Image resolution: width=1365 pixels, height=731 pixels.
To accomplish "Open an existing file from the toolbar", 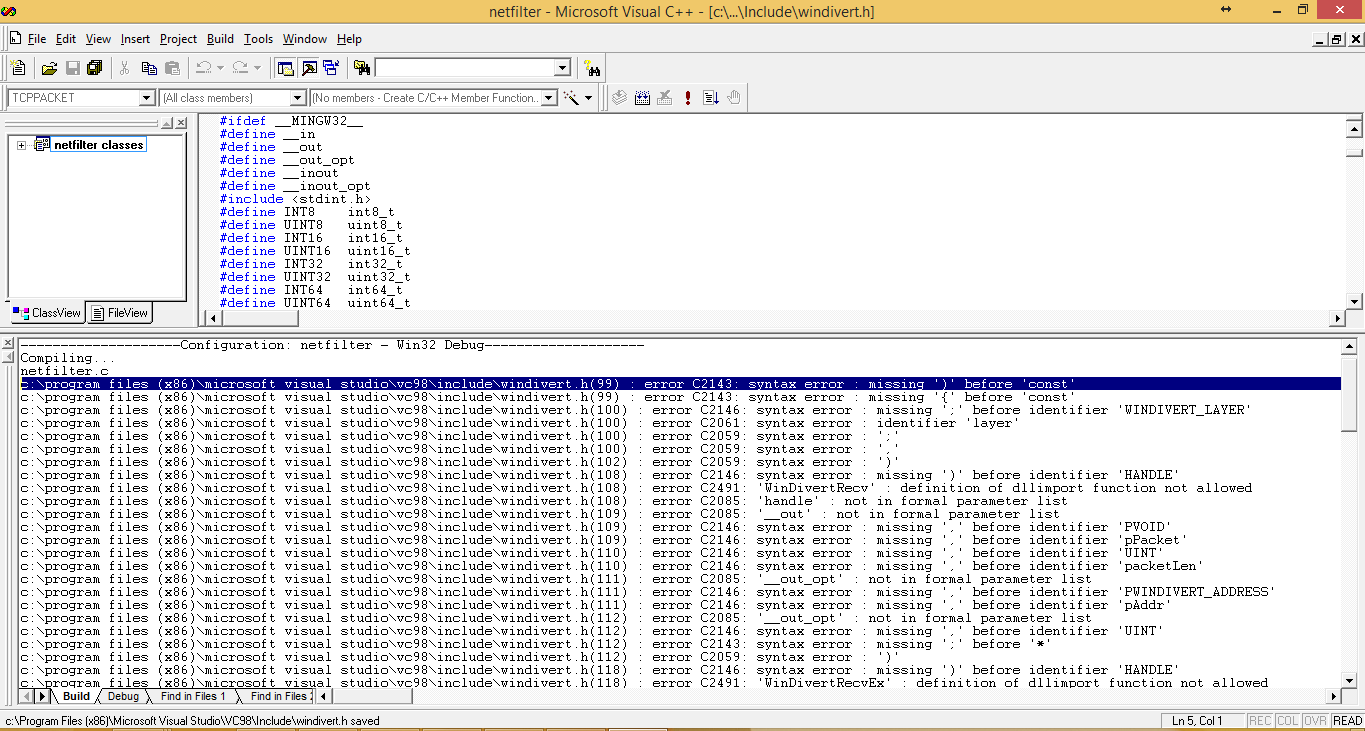I will pyautogui.click(x=48, y=67).
